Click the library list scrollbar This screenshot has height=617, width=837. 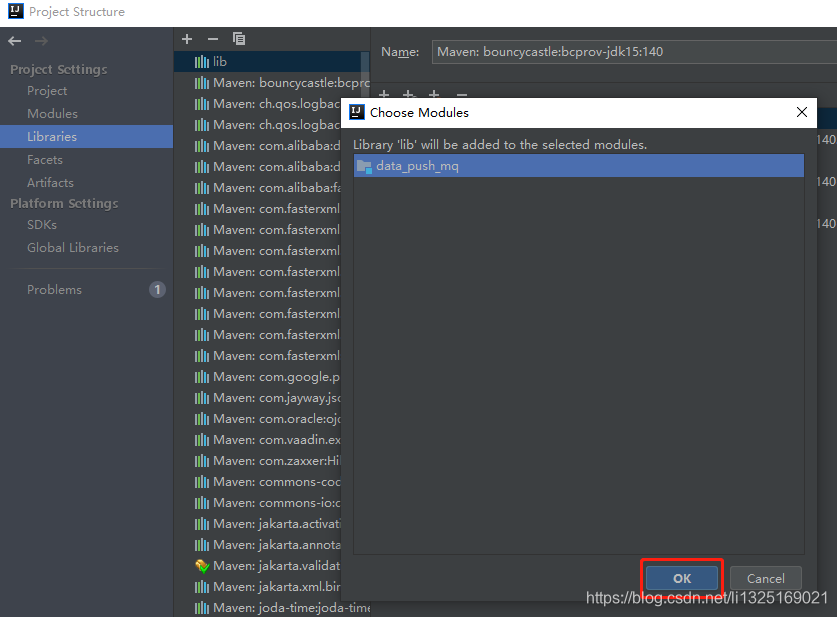pyautogui.click(x=365, y=75)
